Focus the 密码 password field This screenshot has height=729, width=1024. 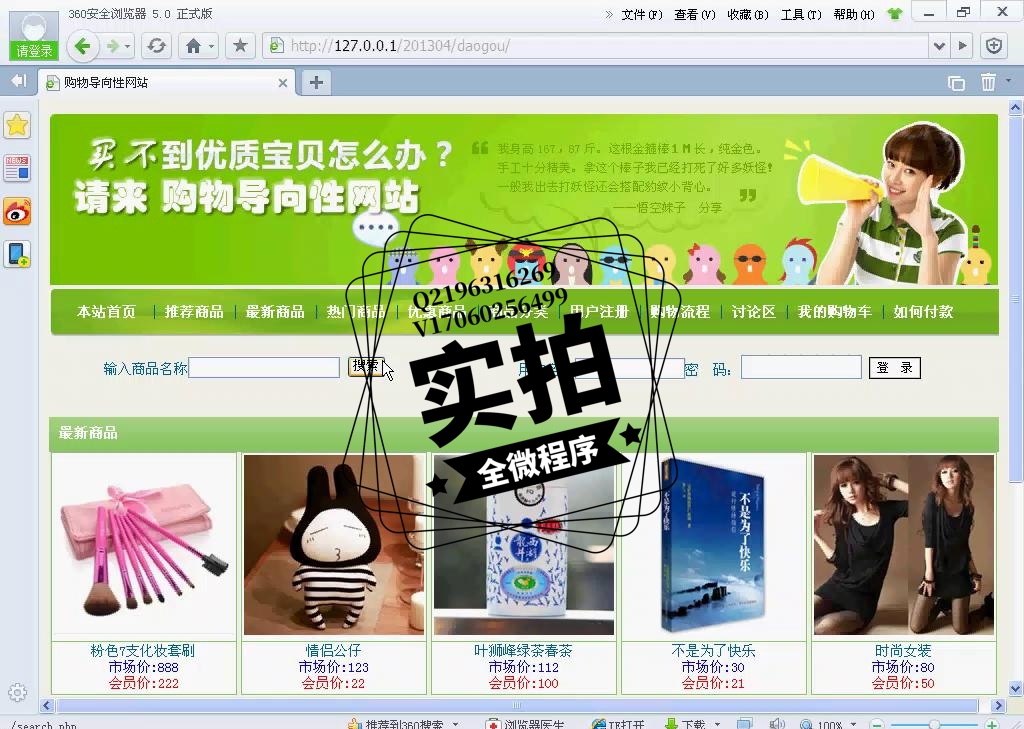pos(801,367)
